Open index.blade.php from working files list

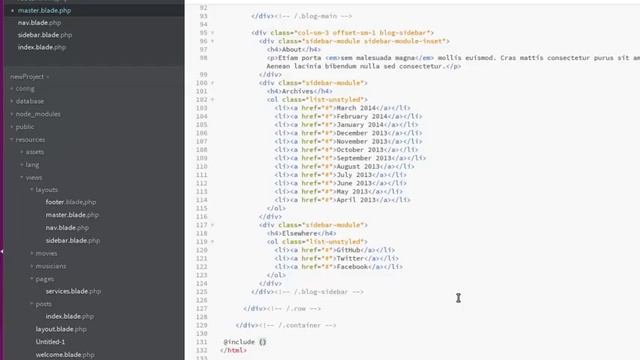point(42,47)
